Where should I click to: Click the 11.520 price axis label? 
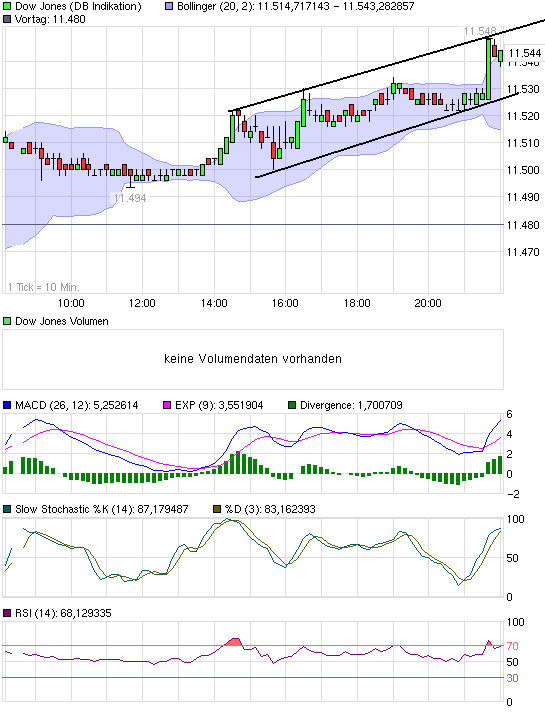[x=523, y=116]
